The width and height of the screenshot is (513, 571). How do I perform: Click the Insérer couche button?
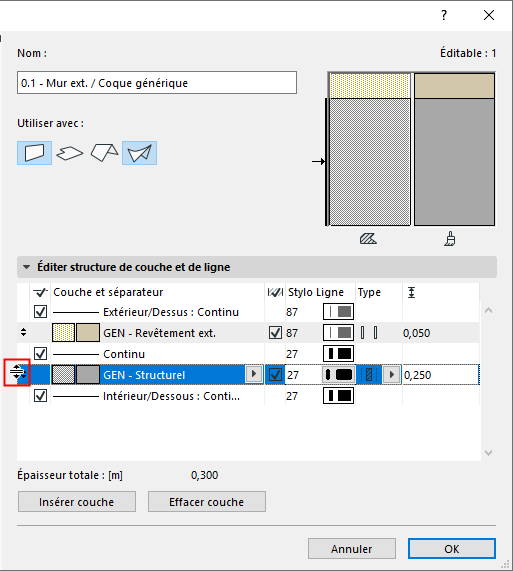point(77,502)
